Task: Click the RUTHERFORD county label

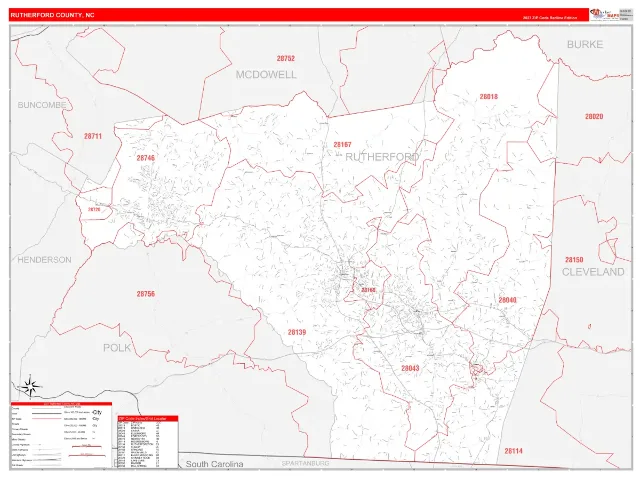Action: pos(382,157)
